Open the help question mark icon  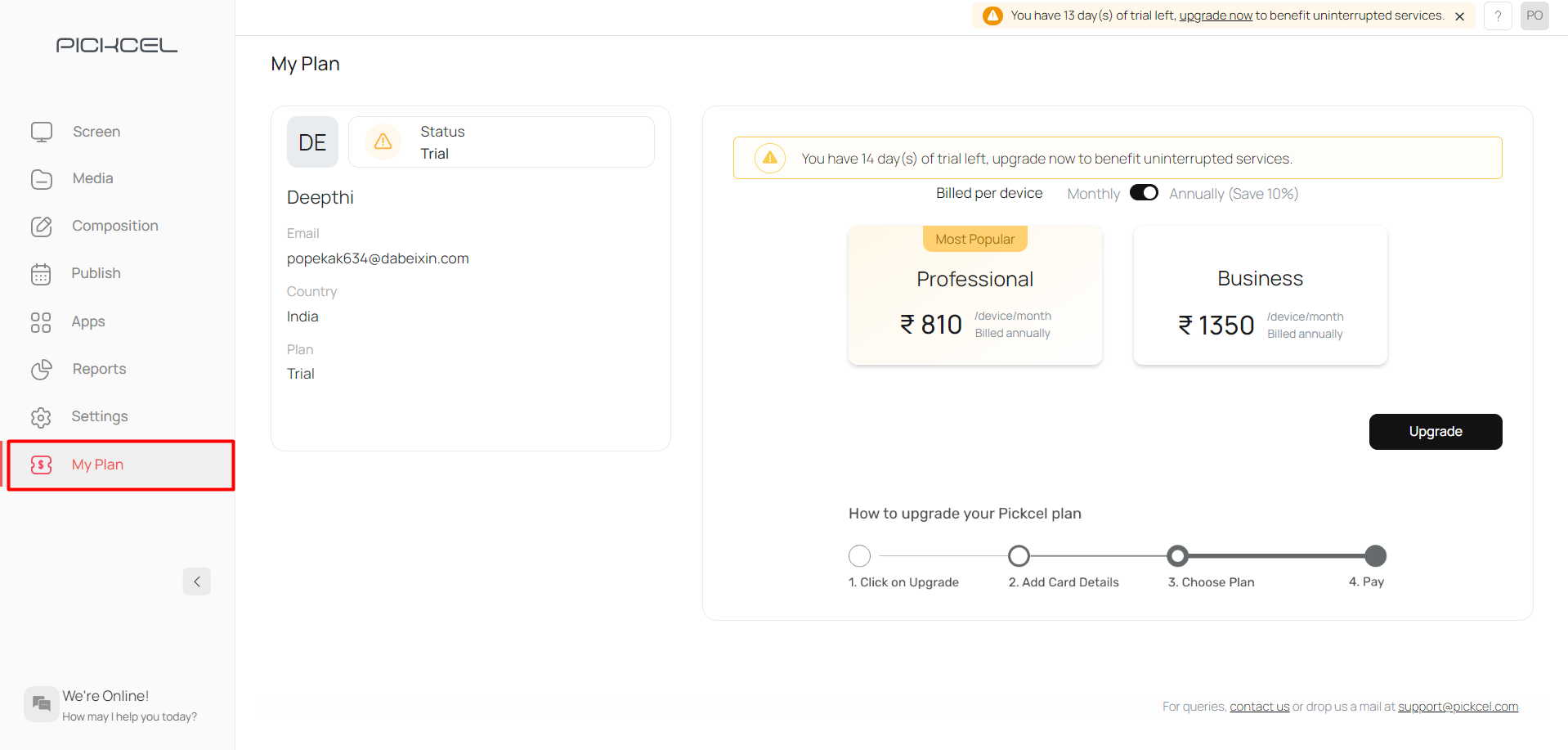tap(1498, 16)
